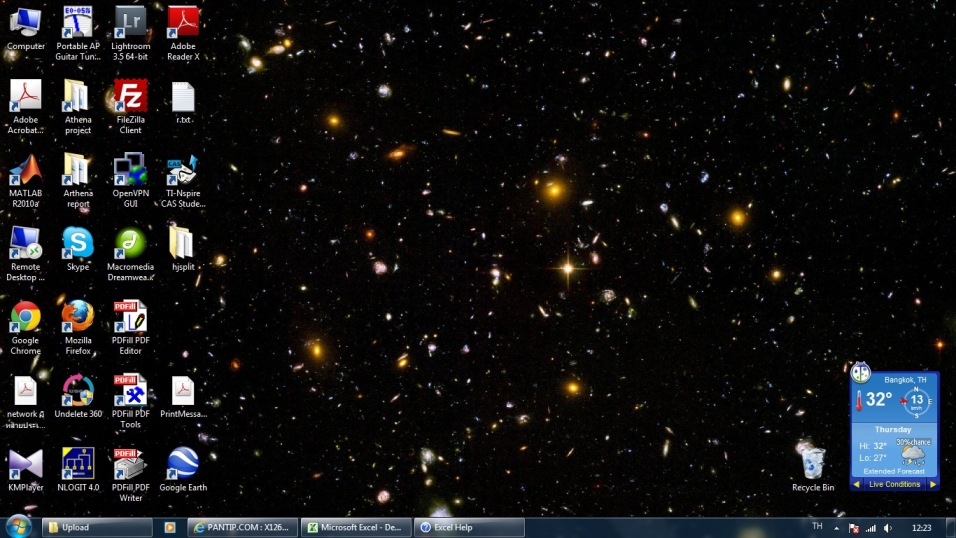
Task: Click the 12:23 taskbar clock
Action: (921, 528)
